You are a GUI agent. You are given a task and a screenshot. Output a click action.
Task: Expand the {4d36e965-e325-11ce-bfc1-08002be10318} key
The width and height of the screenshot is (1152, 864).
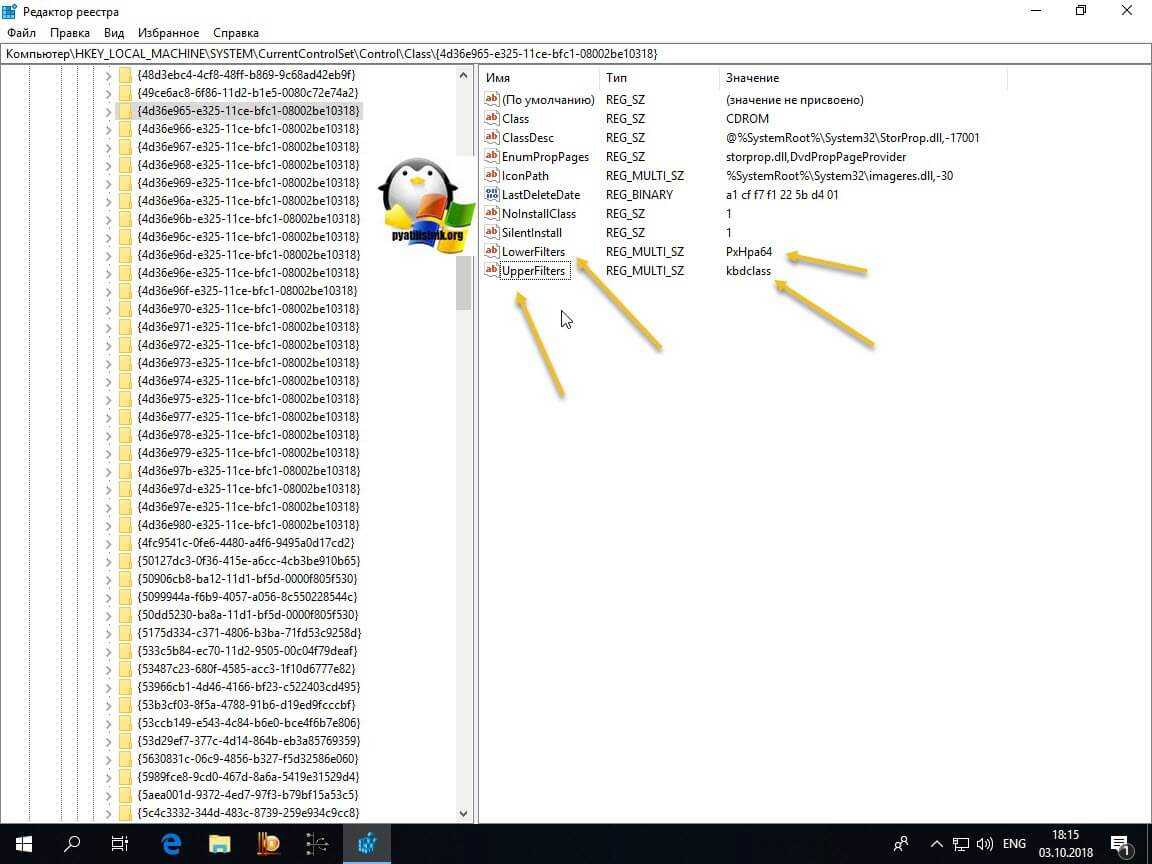[108, 111]
